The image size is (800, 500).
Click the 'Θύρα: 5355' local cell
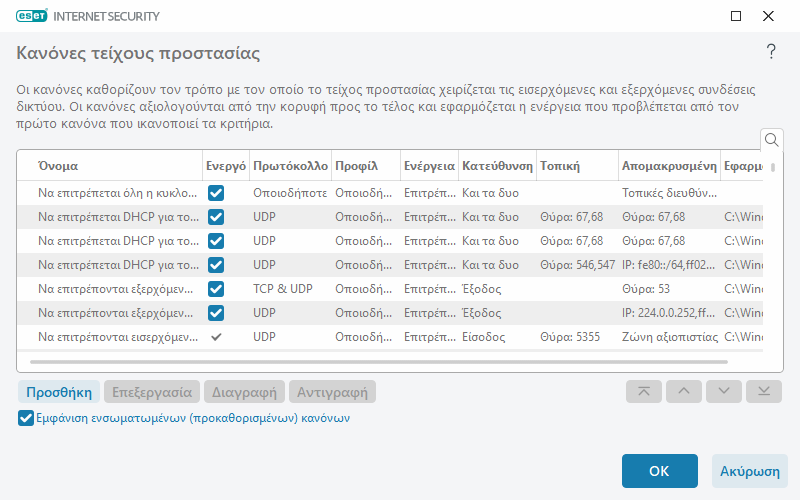[570, 337]
